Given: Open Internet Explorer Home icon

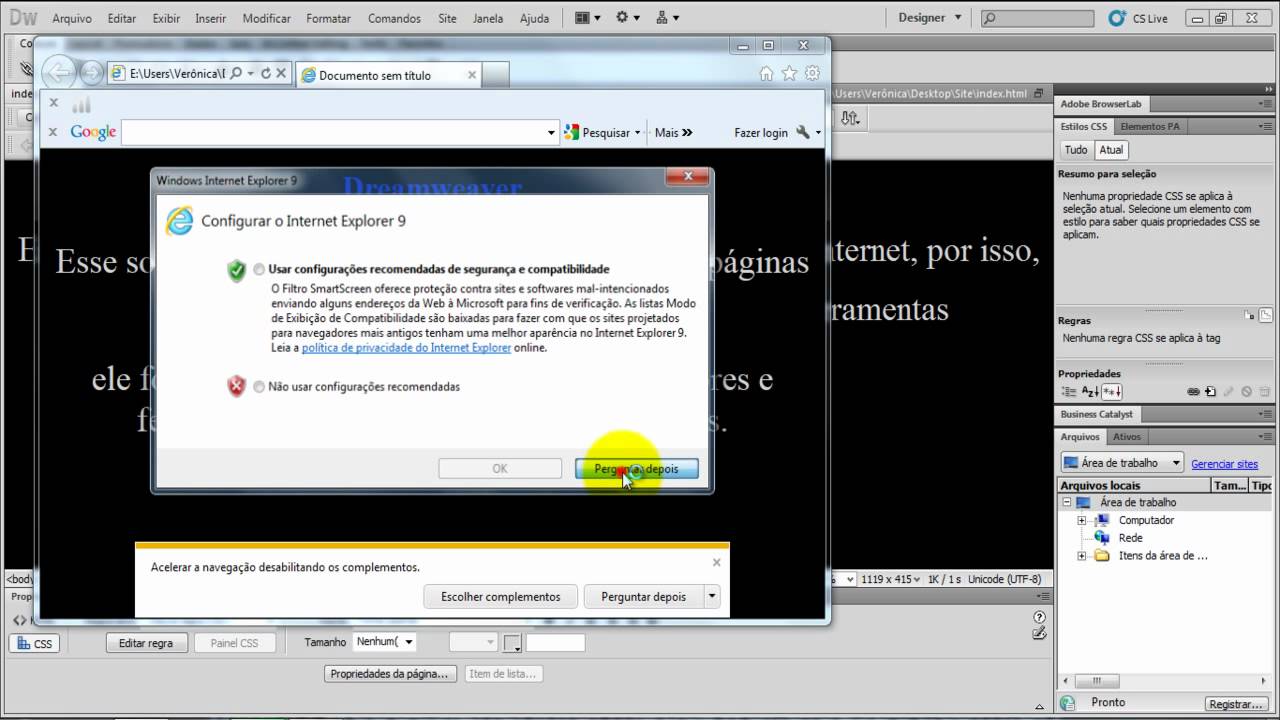Looking at the screenshot, I should click(766, 73).
